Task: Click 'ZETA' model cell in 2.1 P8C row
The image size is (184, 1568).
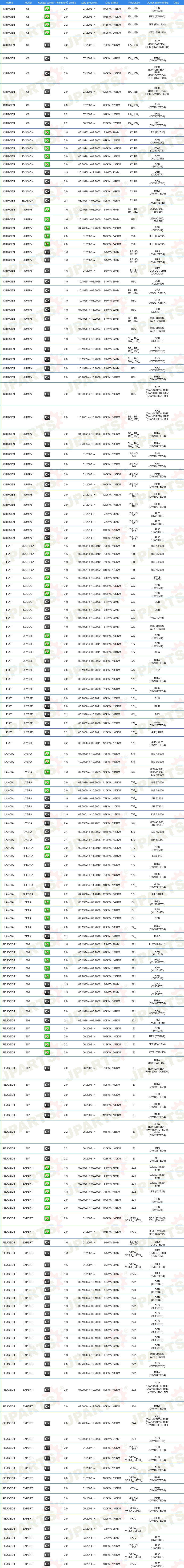Action: 28,936
